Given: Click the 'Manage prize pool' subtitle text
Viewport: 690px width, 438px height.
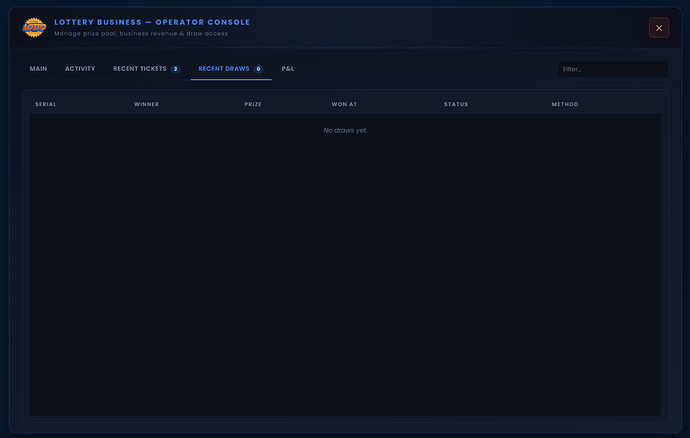Looking at the screenshot, I should 141,33.
